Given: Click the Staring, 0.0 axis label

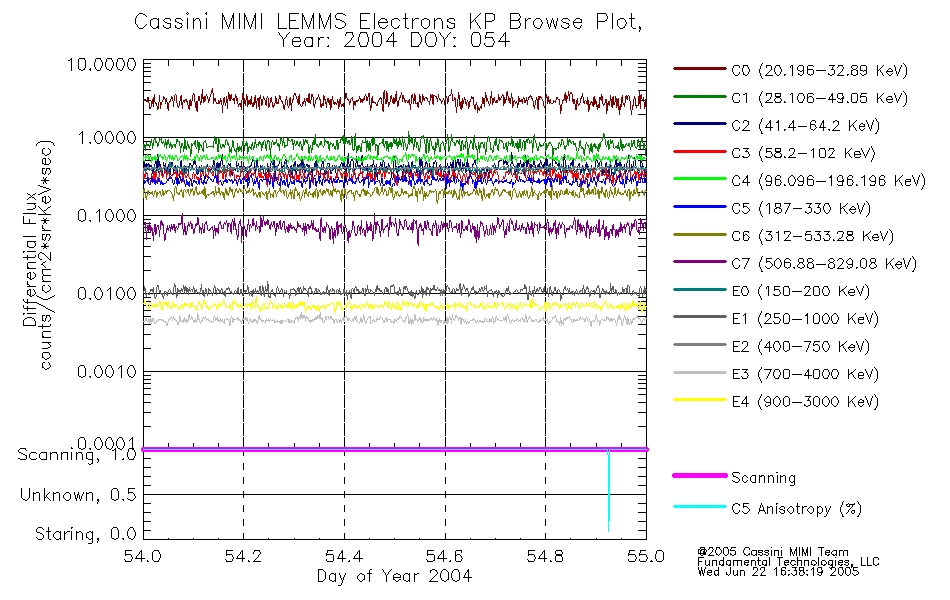Looking at the screenshot, I should coord(85,535).
